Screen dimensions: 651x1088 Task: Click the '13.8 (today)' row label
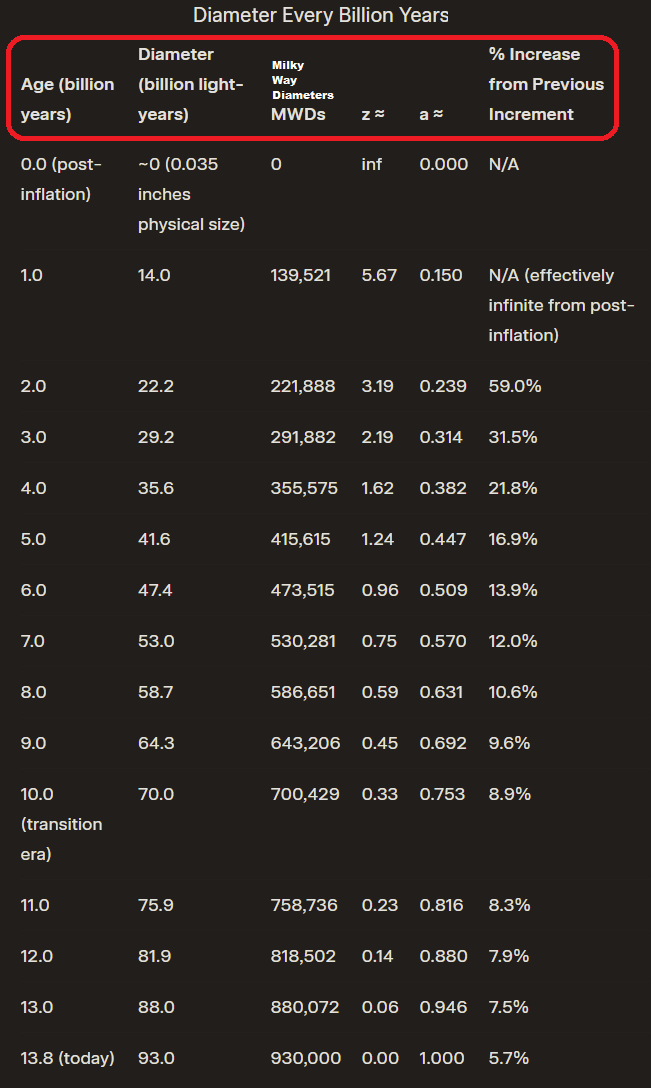(67, 1058)
